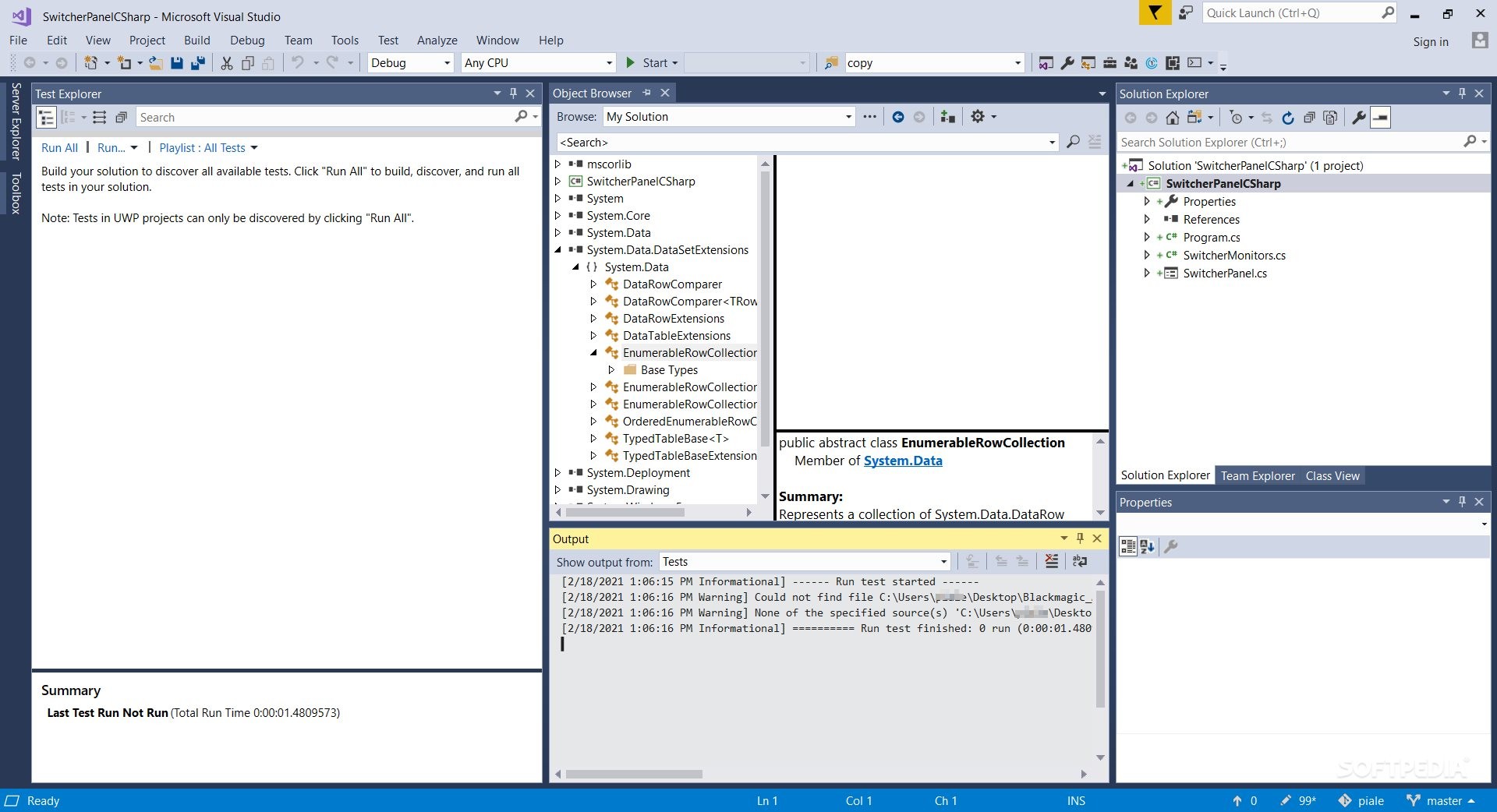Open the Tools menu
Image resolution: width=1497 pixels, height=812 pixels.
tap(345, 41)
